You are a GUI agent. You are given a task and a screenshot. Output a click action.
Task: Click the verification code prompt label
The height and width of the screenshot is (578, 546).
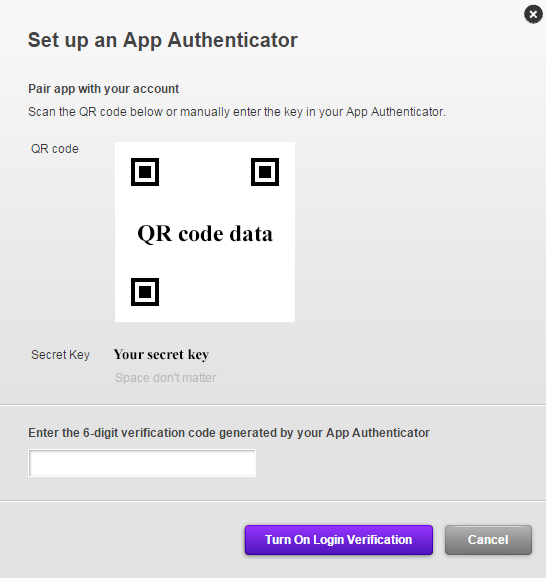229,433
